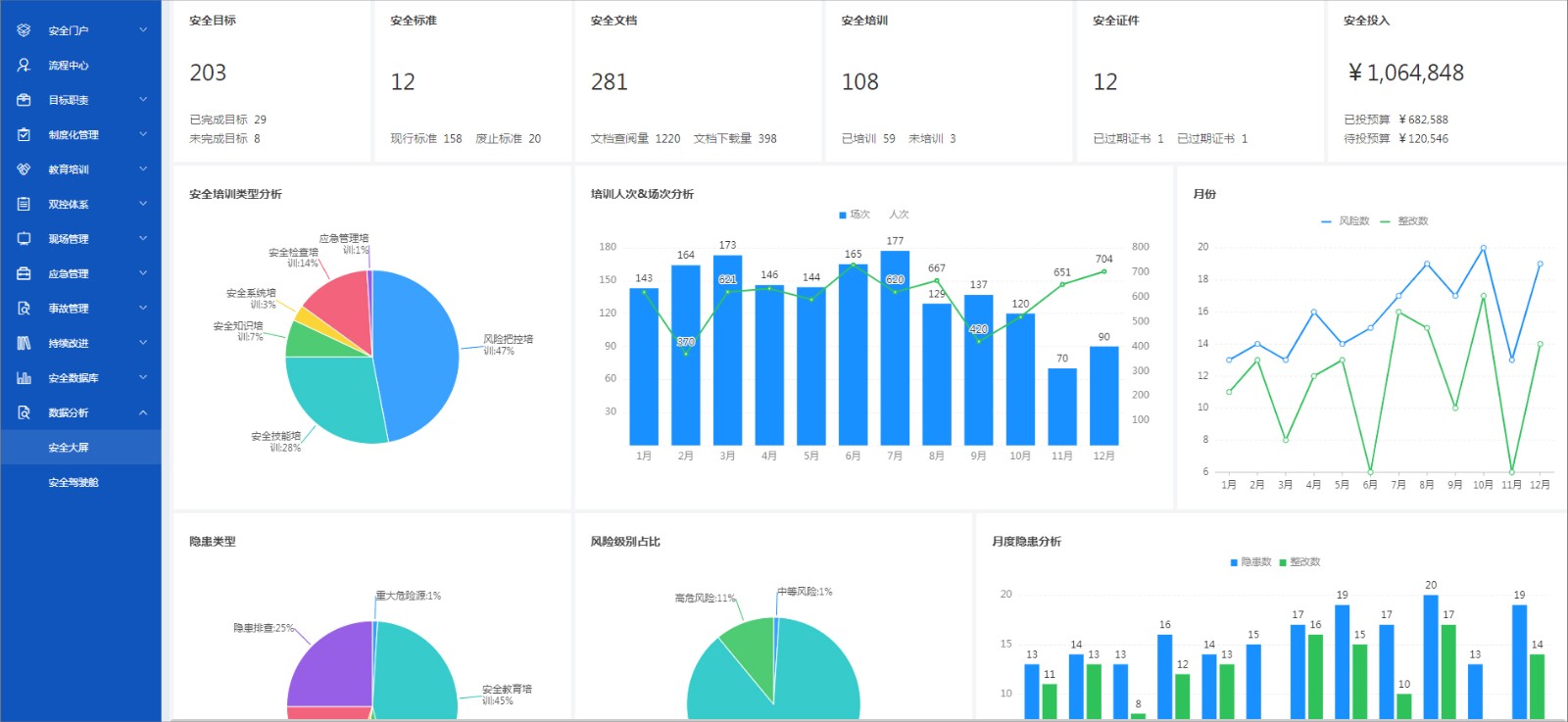Click the 培训人次&场次分析 chart title

pyautogui.click(x=642, y=194)
